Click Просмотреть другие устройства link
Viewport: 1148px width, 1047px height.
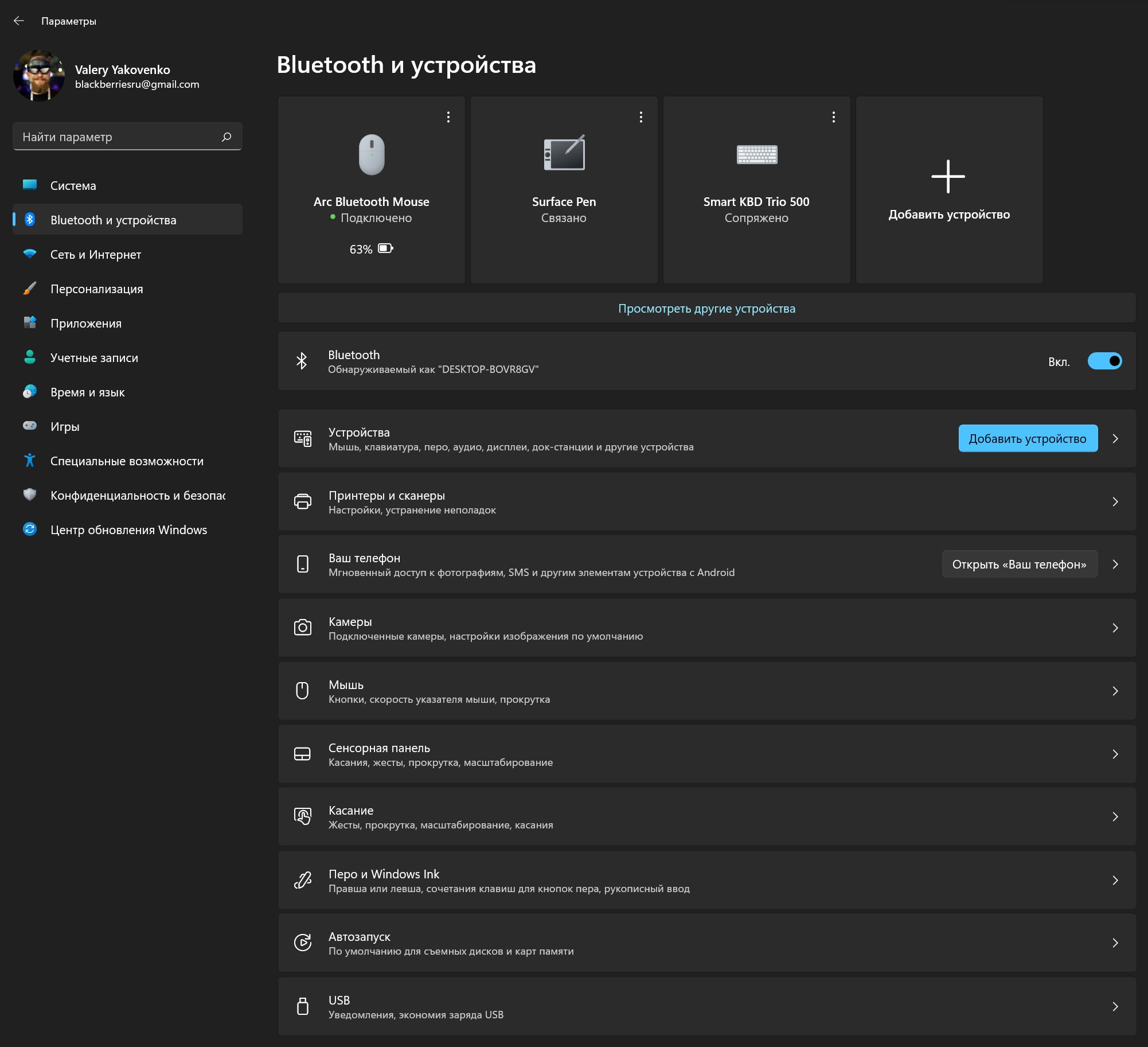tap(707, 308)
